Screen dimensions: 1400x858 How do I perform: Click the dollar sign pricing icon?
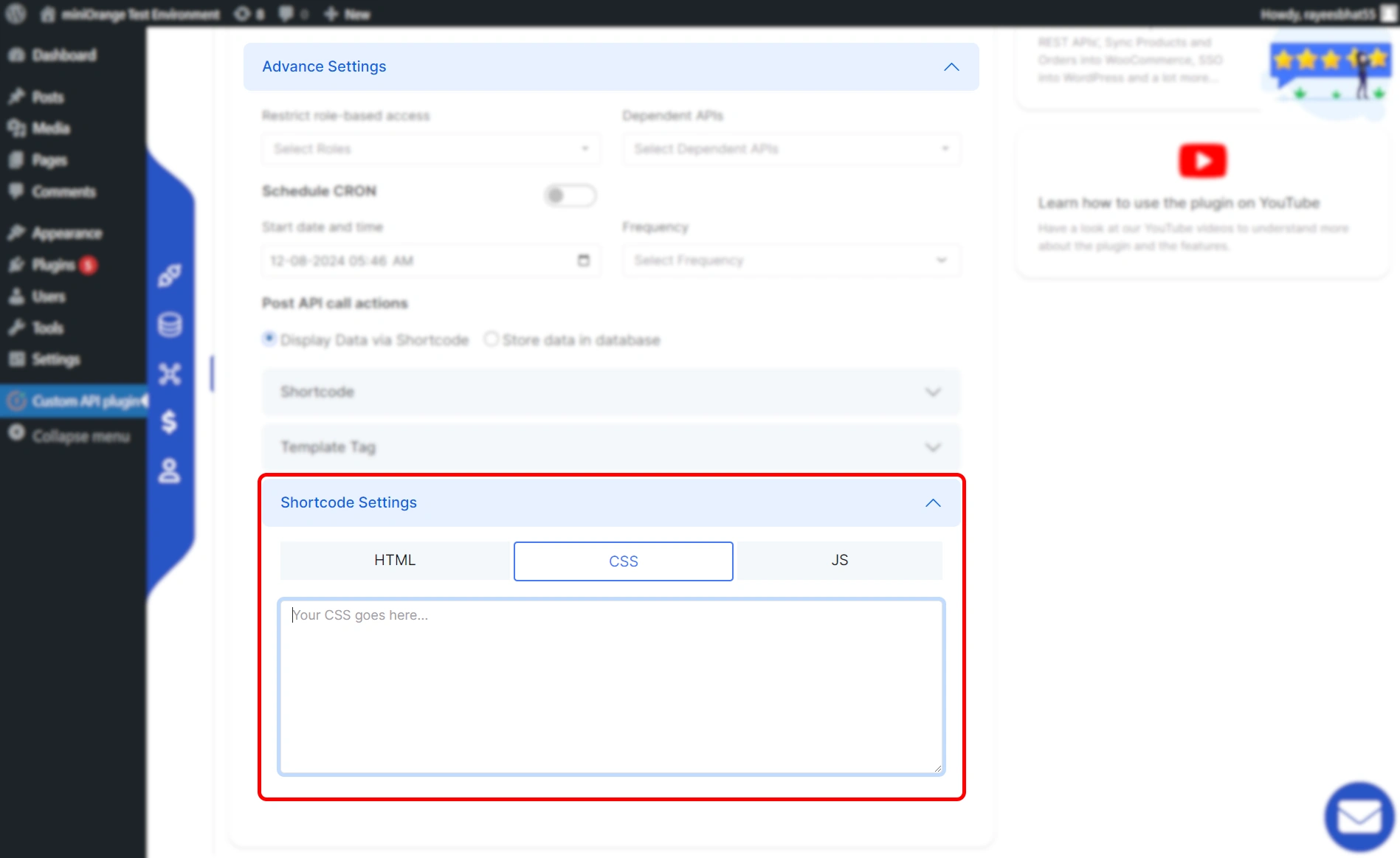tap(170, 422)
